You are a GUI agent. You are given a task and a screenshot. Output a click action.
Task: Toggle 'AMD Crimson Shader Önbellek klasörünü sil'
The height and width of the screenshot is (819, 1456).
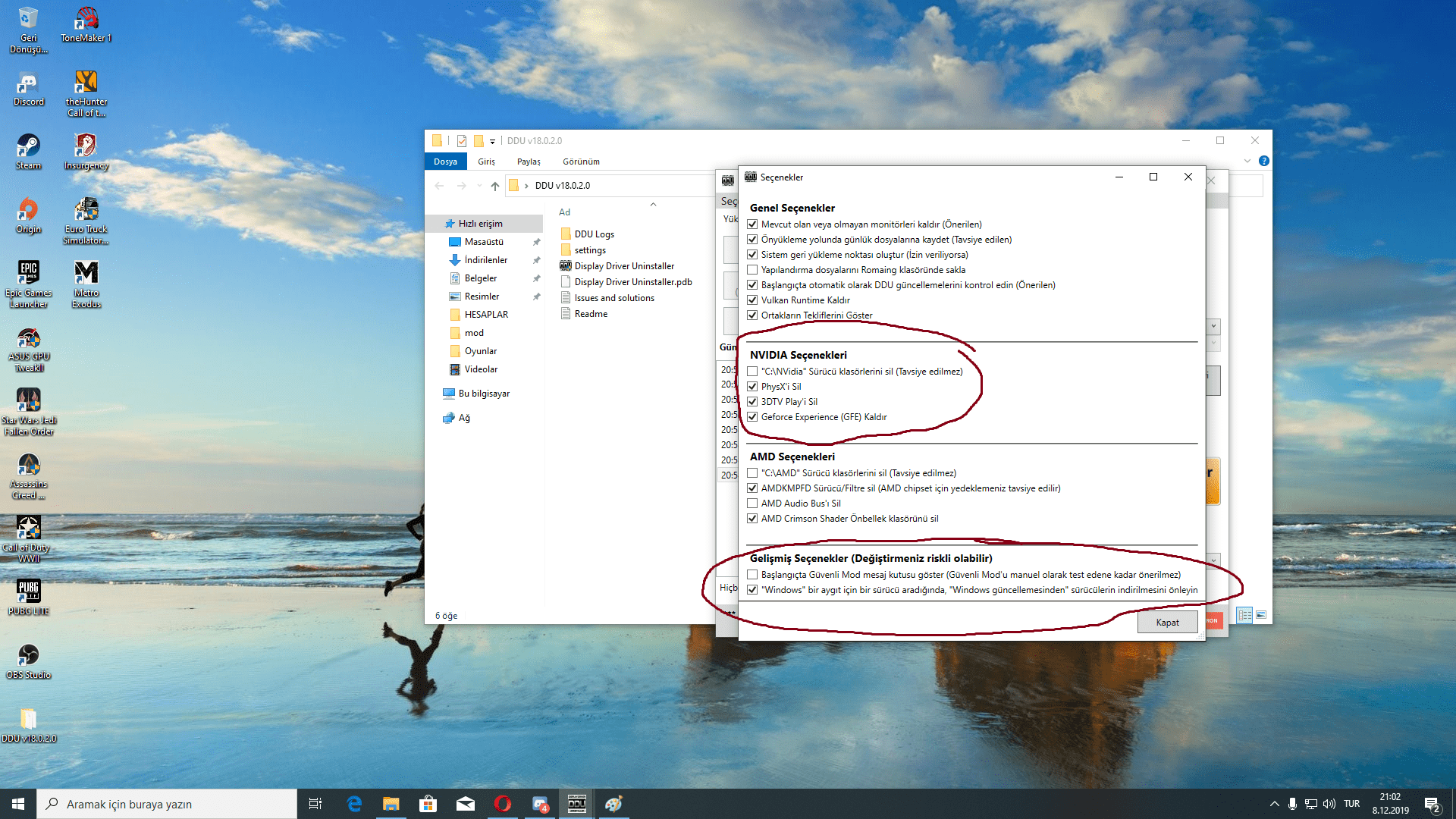pos(752,519)
